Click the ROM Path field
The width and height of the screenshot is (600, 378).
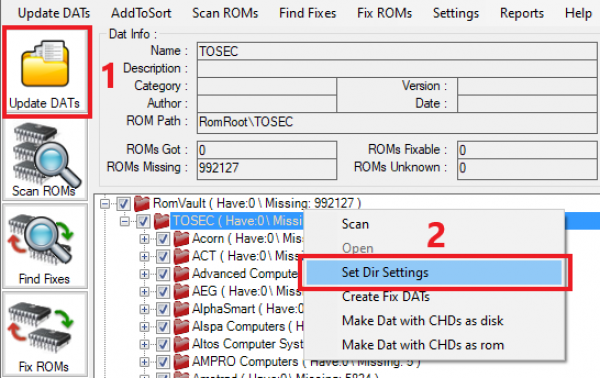tap(397, 122)
